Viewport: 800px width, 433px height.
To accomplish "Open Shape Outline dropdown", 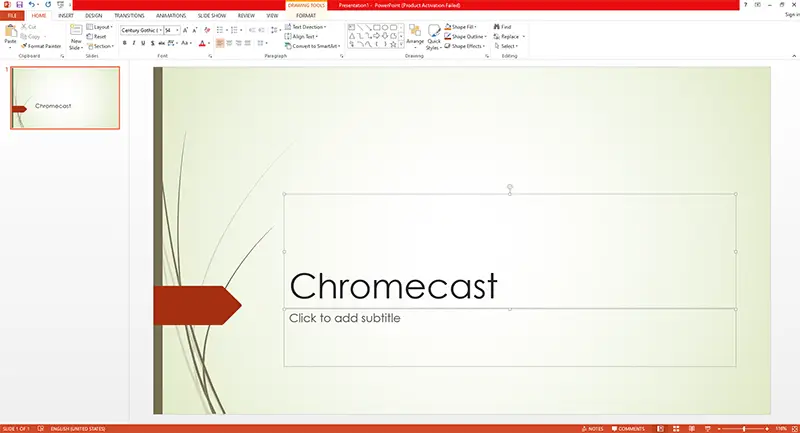I will pos(465,36).
